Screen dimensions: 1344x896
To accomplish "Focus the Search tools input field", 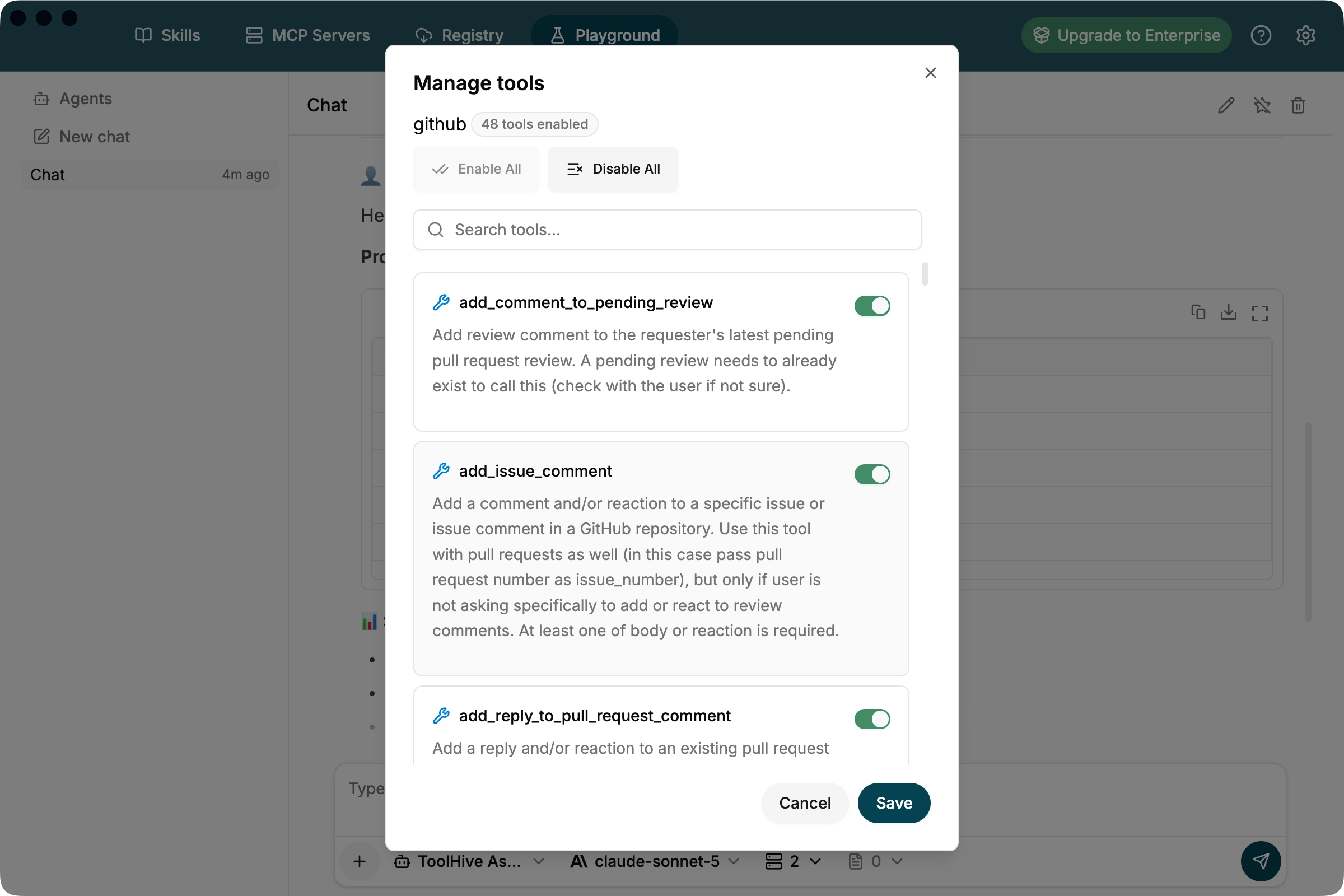I will pos(667,230).
